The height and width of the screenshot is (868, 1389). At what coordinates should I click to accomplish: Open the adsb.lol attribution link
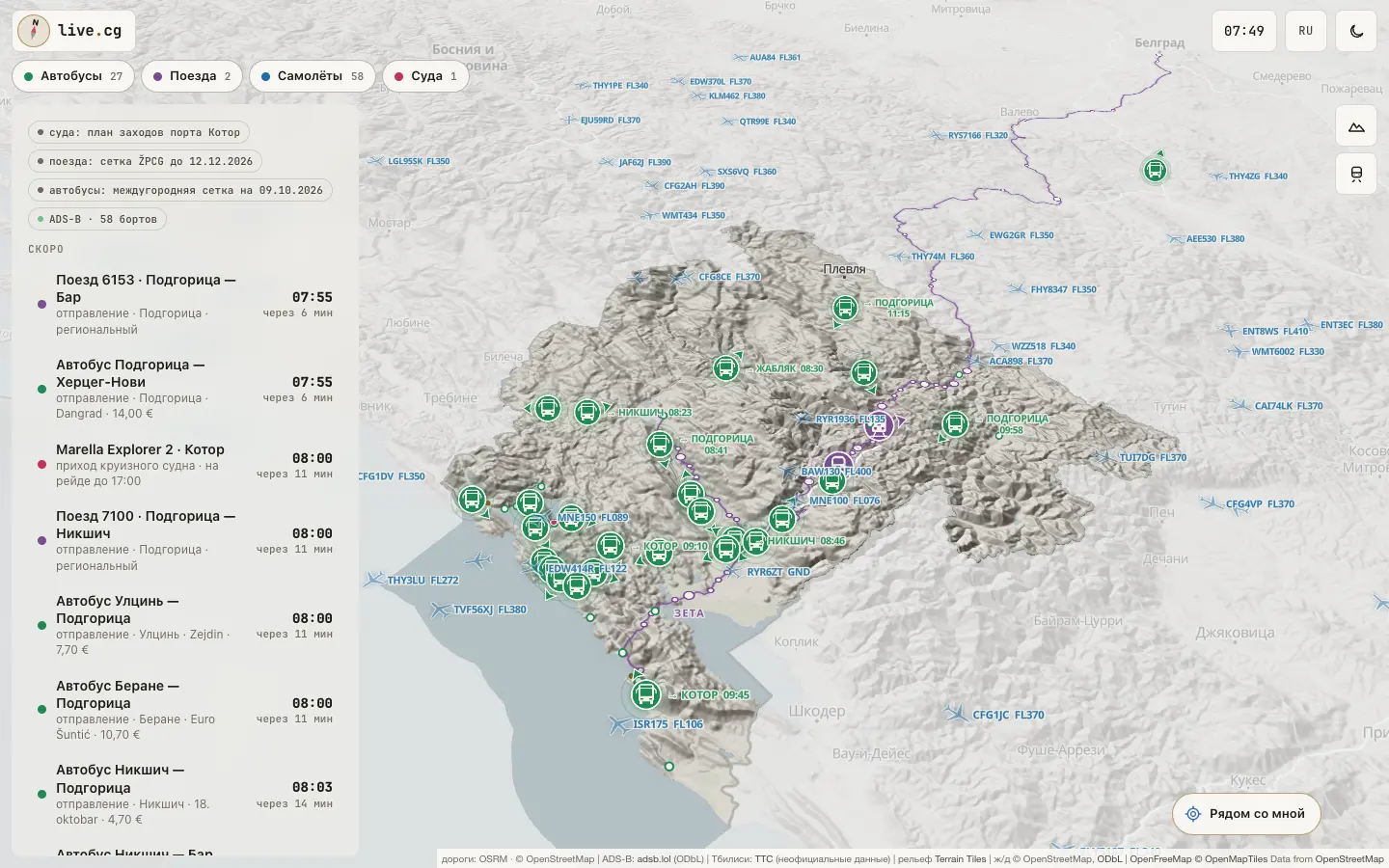click(653, 859)
